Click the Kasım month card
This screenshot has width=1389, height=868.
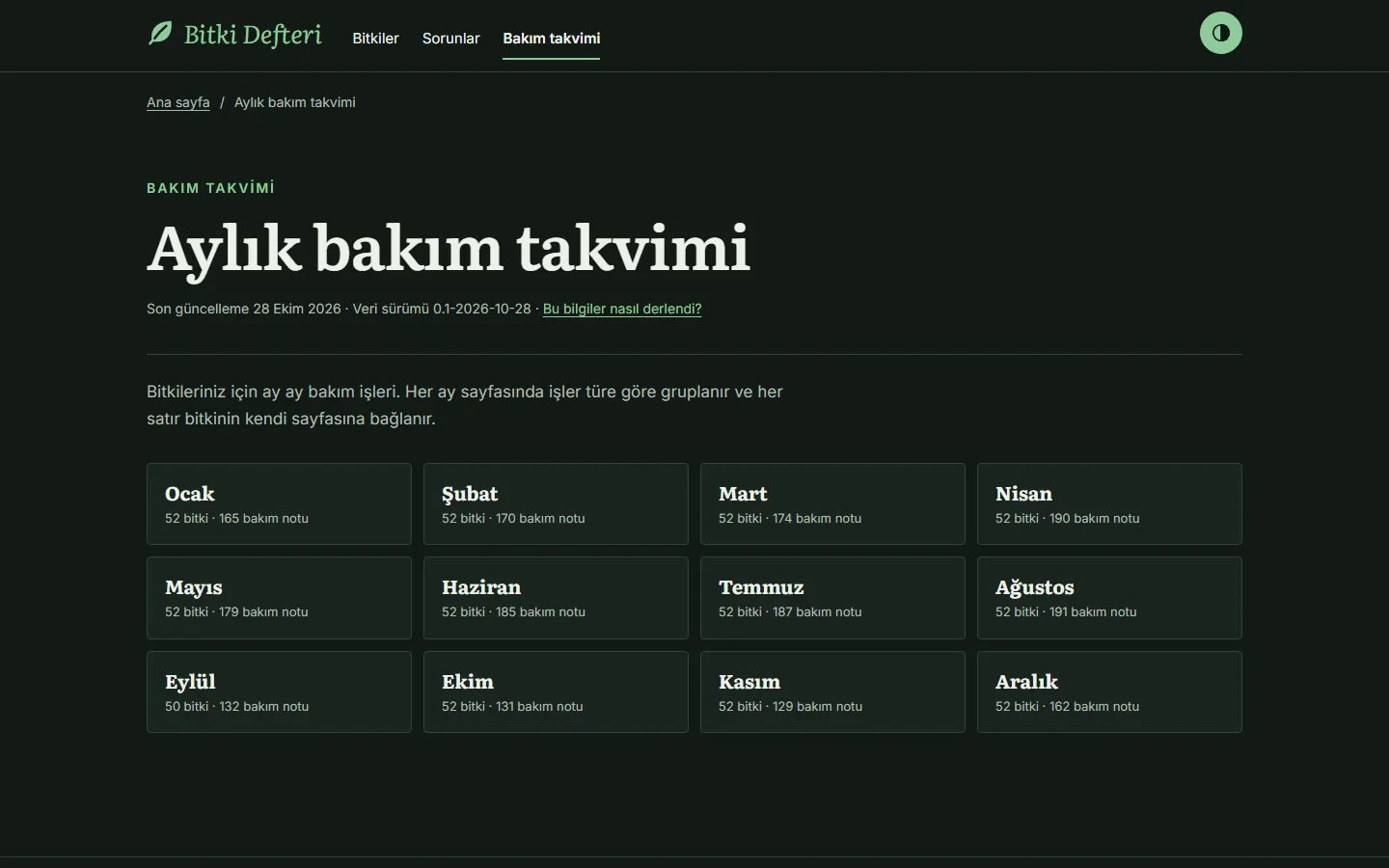point(832,692)
